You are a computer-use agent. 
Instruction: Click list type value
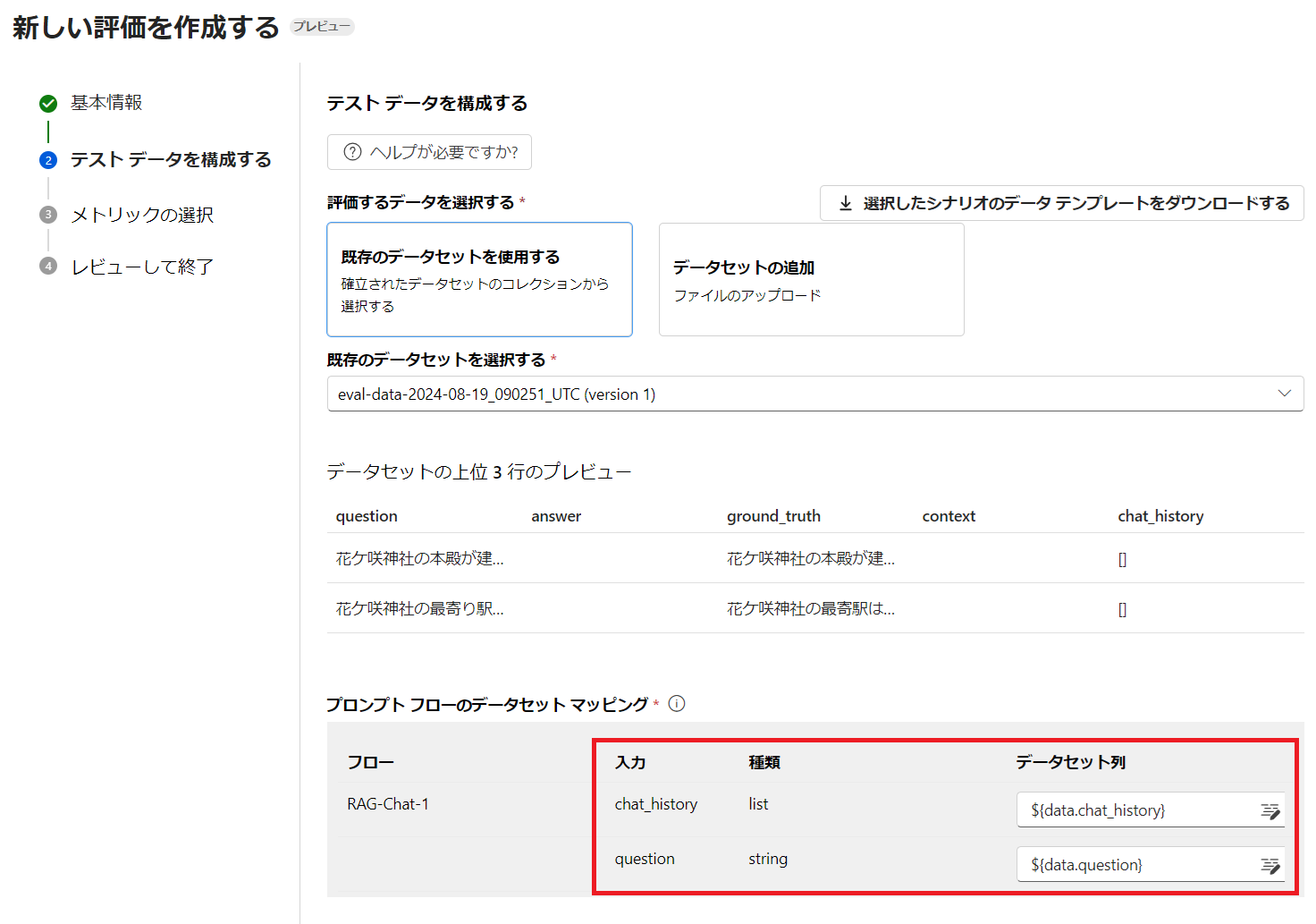tap(758, 804)
